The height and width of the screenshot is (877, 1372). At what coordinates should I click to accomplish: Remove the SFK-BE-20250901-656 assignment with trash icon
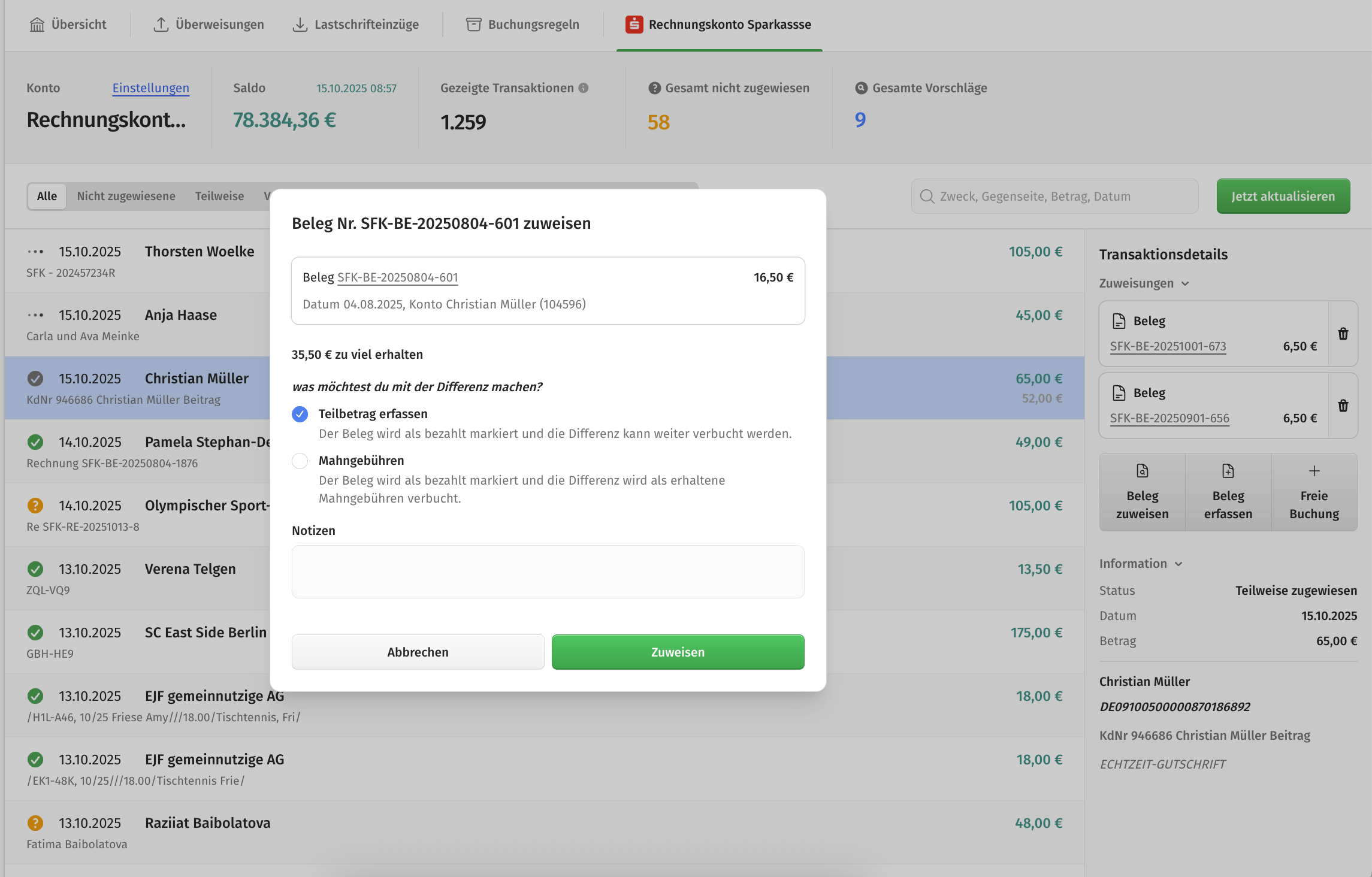[1343, 406]
